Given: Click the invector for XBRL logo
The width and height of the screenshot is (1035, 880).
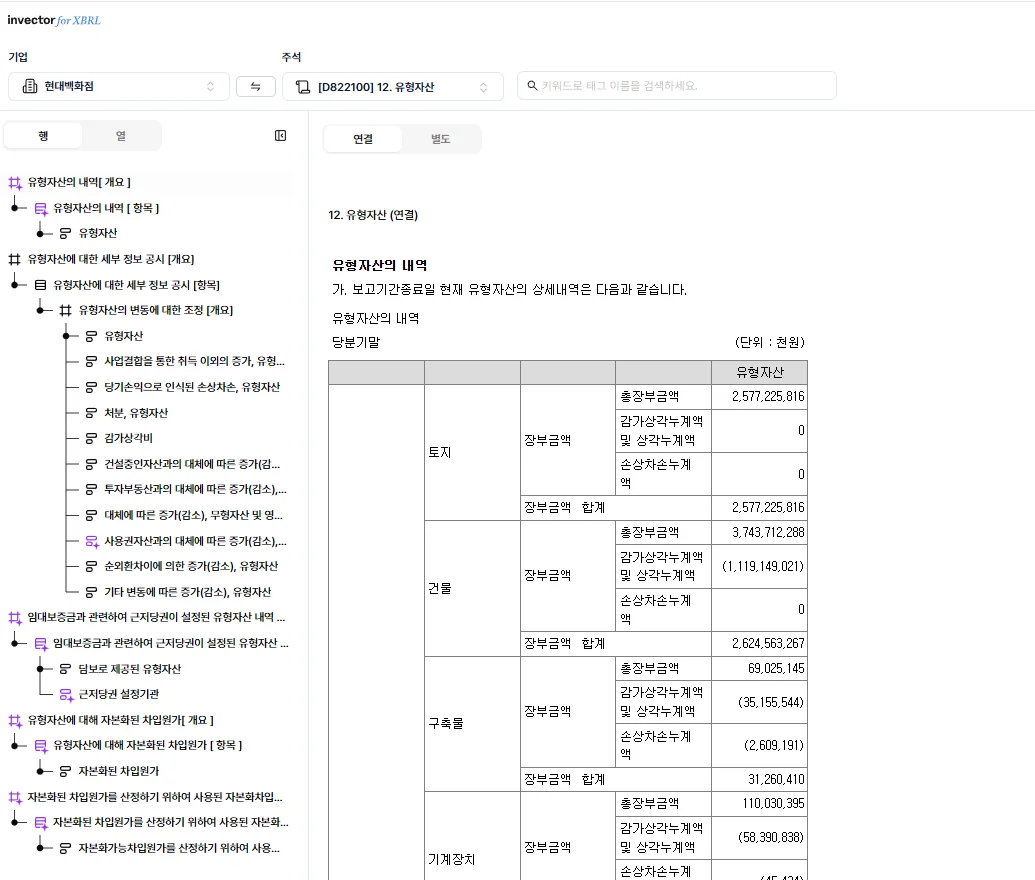Looking at the screenshot, I should [x=53, y=19].
